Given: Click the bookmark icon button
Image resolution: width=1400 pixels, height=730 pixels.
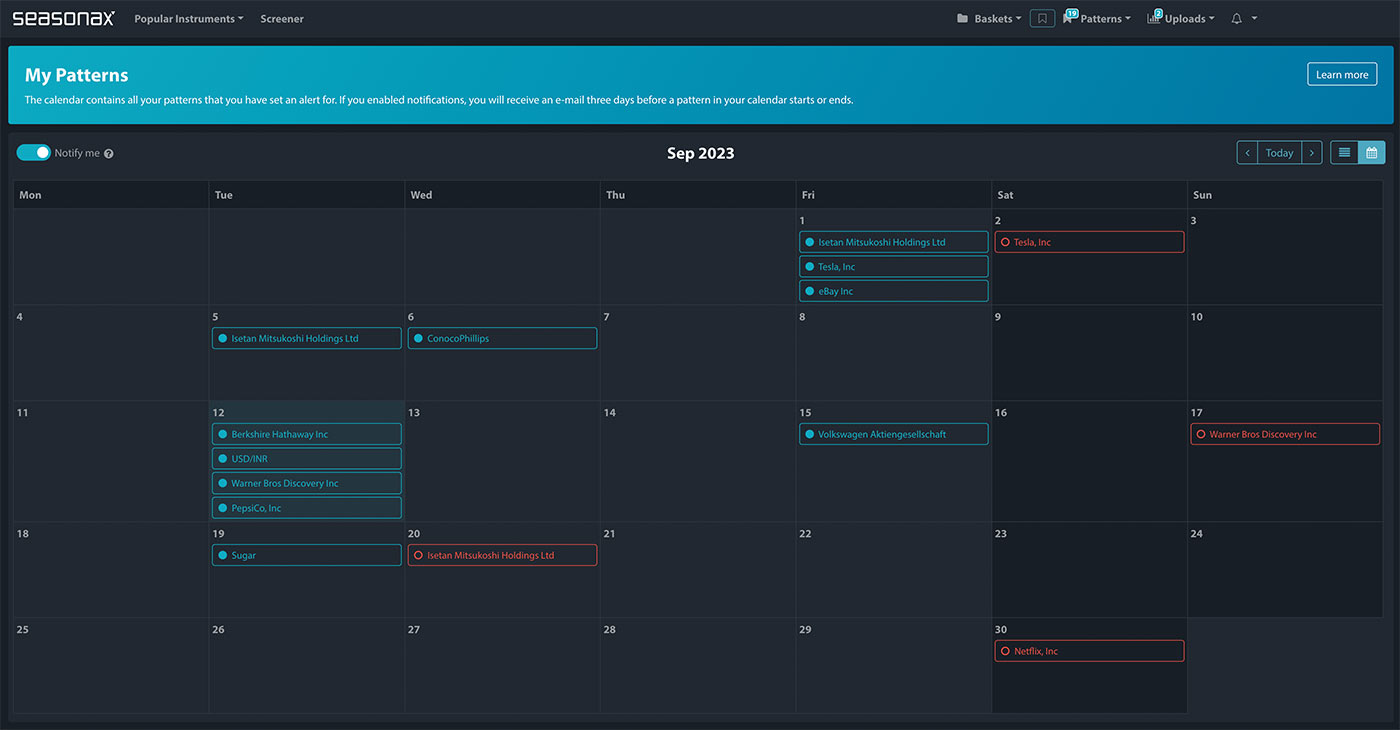Looking at the screenshot, I should click(1042, 19).
